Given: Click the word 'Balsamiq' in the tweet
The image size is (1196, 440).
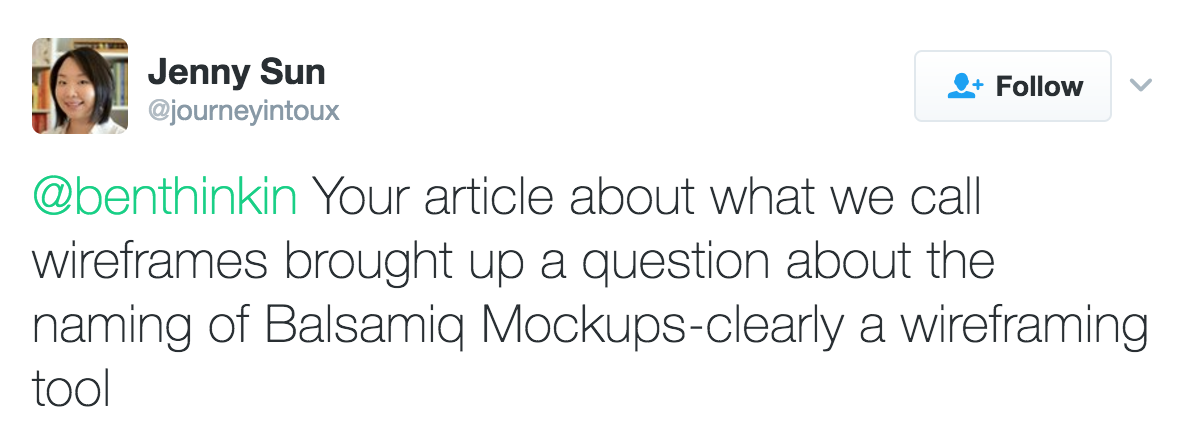Looking at the screenshot, I should pos(365,328).
